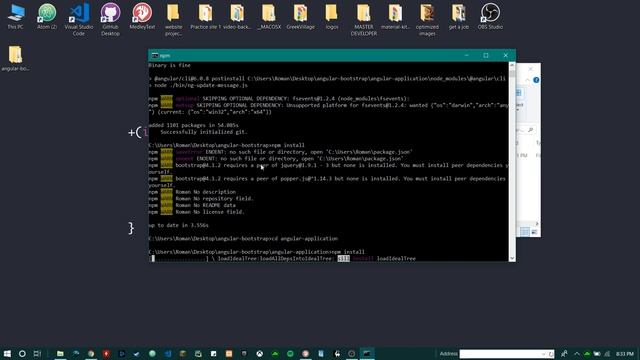
Task: Switch to the npm terminal taskbar button
Action: point(367,353)
